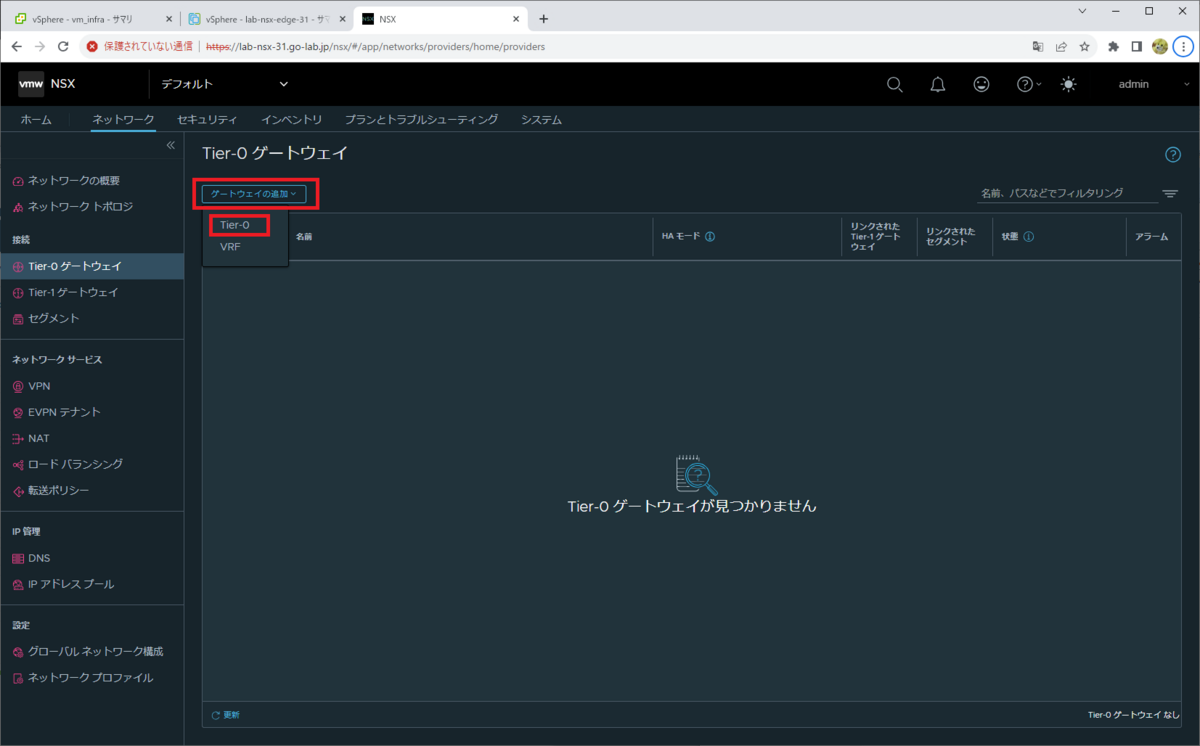Click the translate page icon

pyautogui.click(x=1038, y=46)
